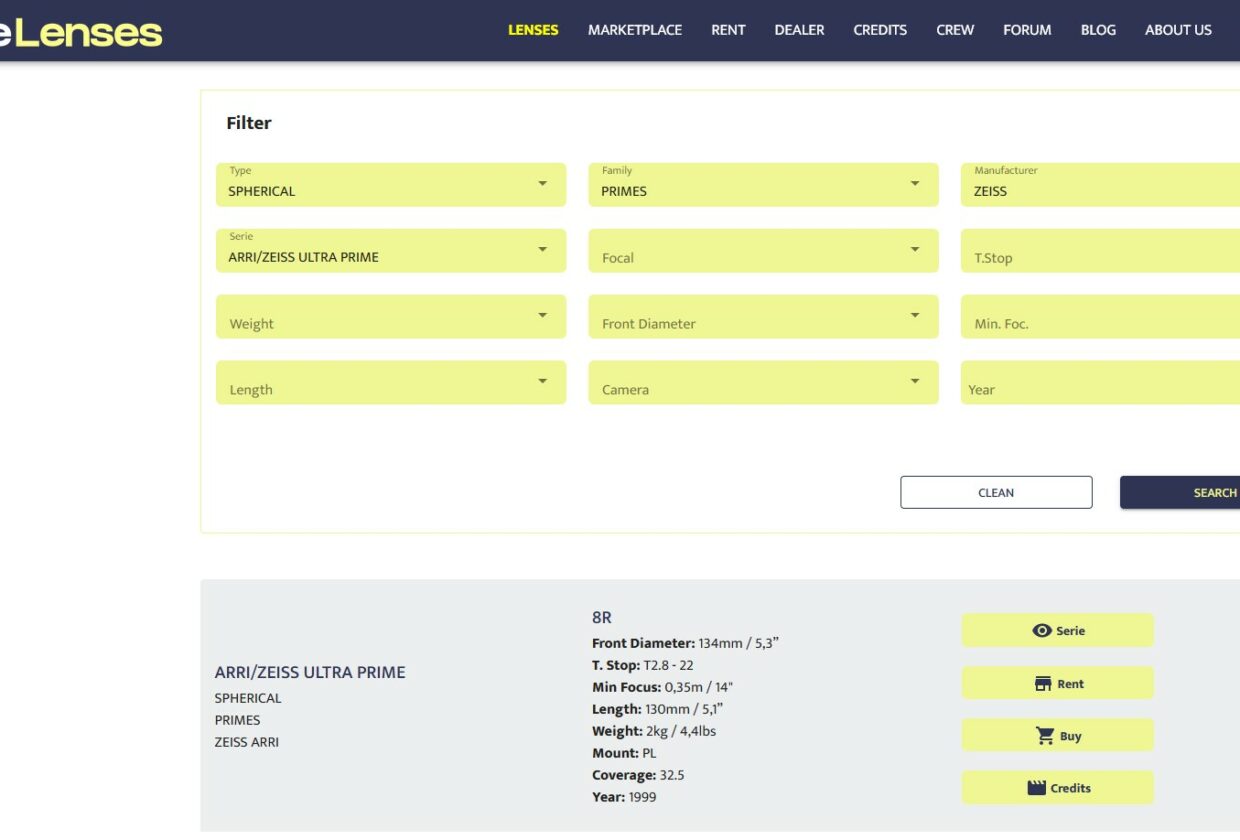Open the Manufacturer dropdown showing ZEISS

pos(1100,185)
